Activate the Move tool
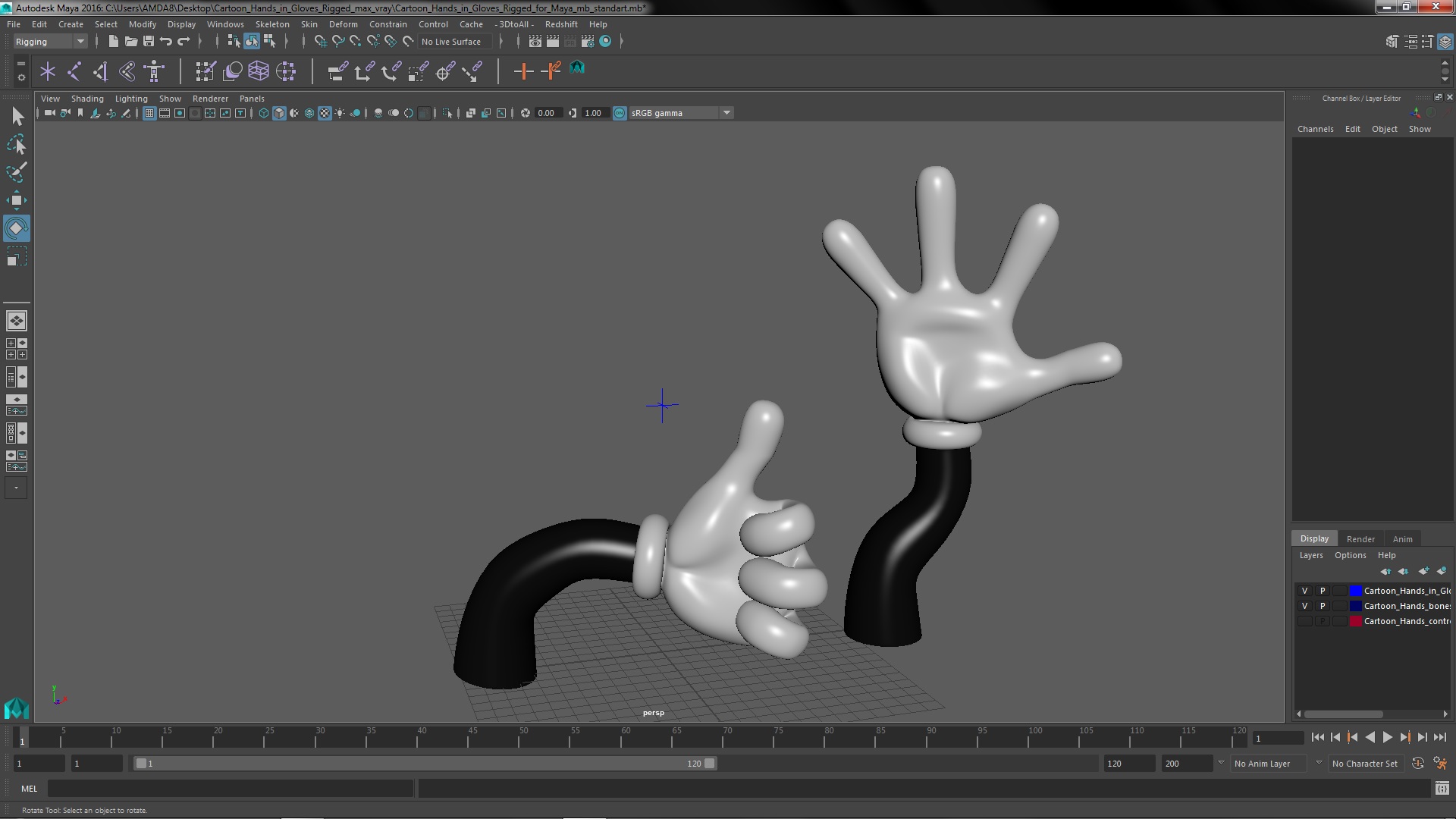Image resolution: width=1456 pixels, height=819 pixels. (17, 200)
